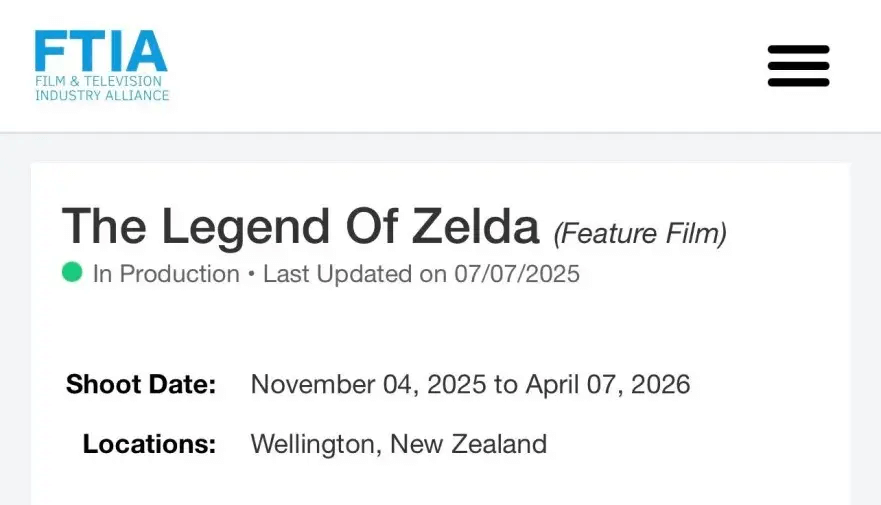Open the hamburger navigation menu

pyautogui.click(x=798, y=66)
